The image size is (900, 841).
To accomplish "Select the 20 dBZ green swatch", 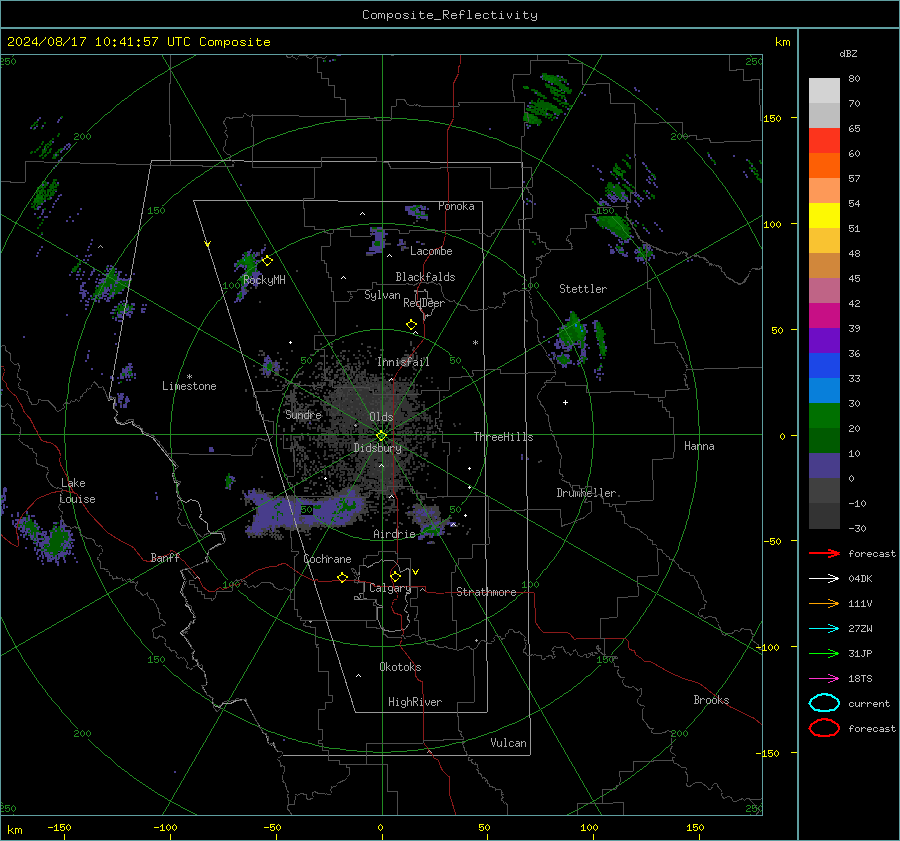I will click(x=824, y=415).
